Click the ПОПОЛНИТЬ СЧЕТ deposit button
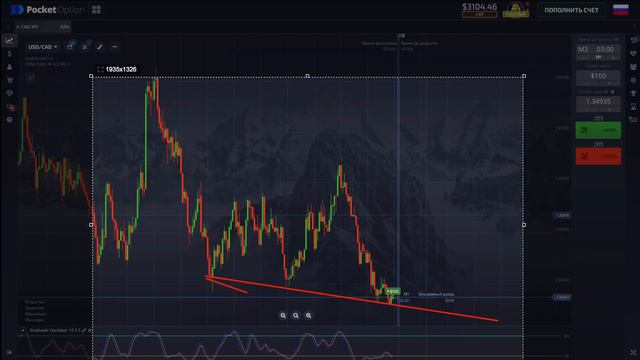 coord(571,10)
